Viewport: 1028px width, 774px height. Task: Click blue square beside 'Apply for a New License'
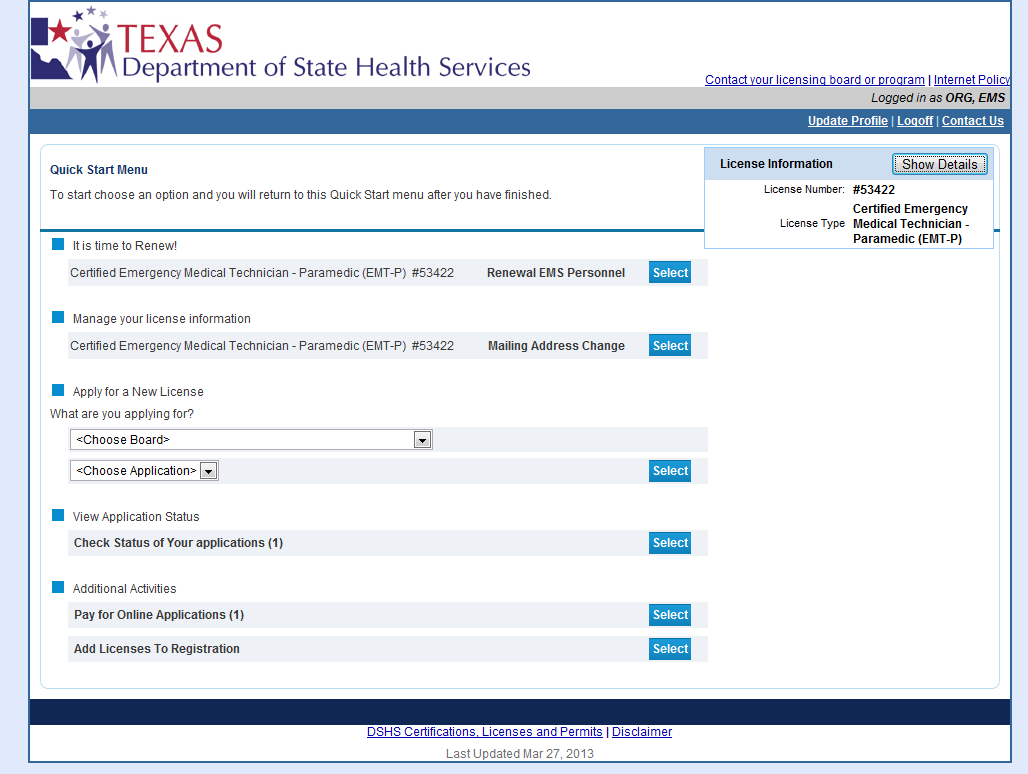click(58, 391)
